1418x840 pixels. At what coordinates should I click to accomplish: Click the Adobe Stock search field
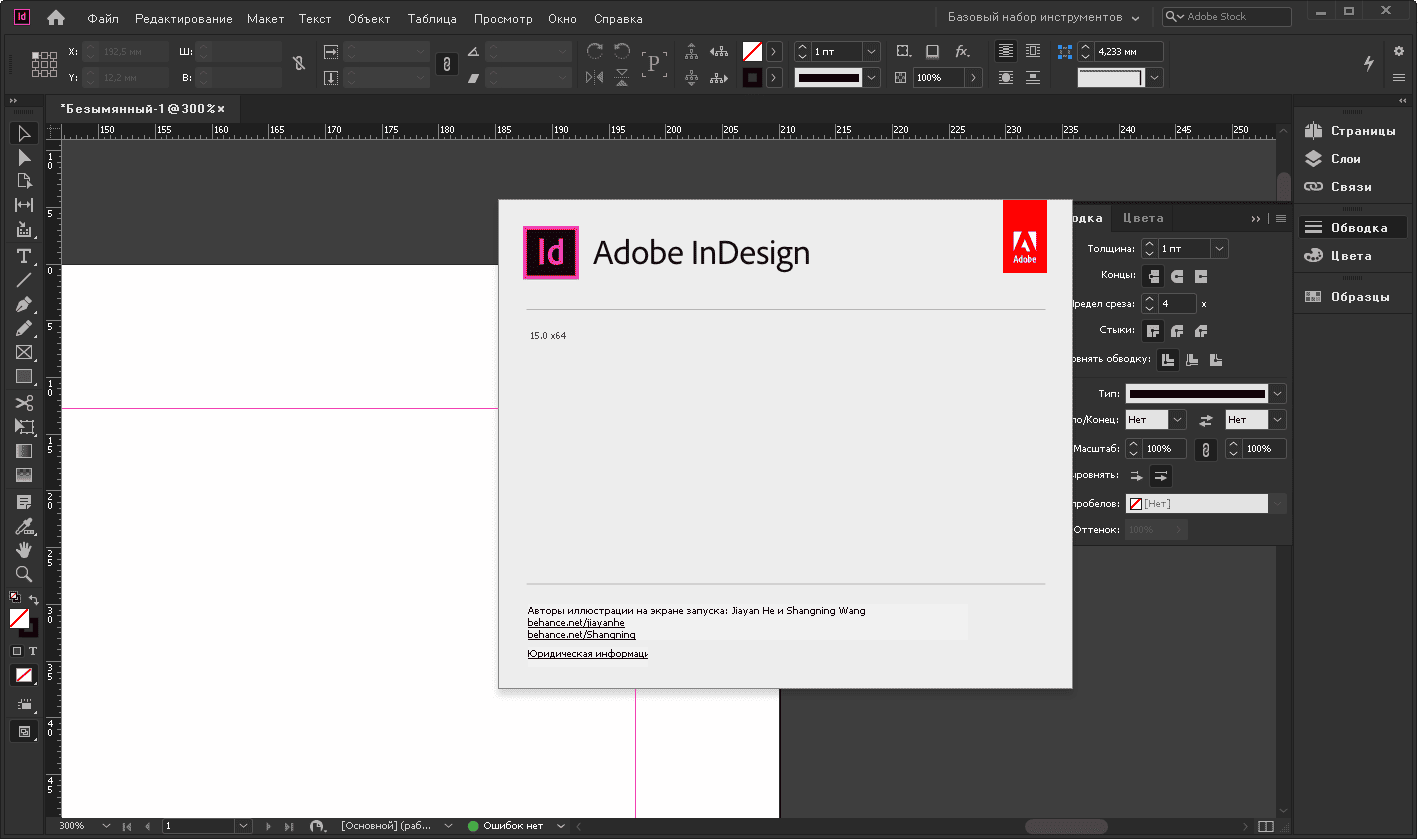1227,17
